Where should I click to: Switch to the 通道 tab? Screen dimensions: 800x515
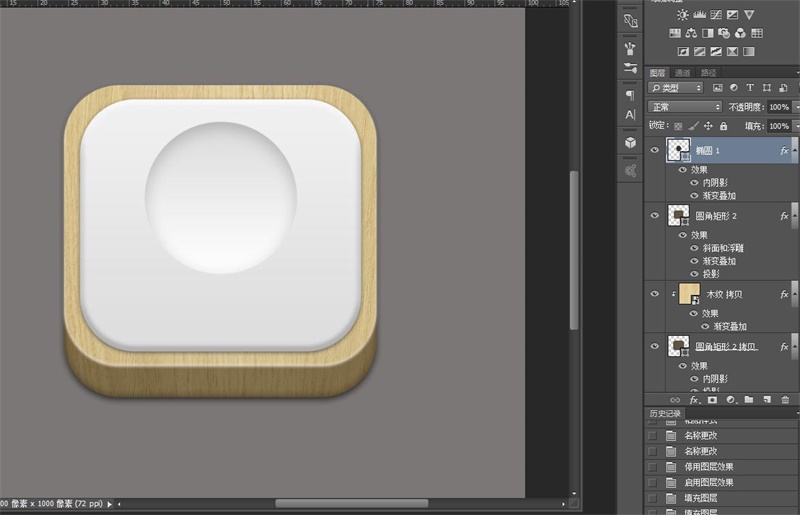click(682, 72)
